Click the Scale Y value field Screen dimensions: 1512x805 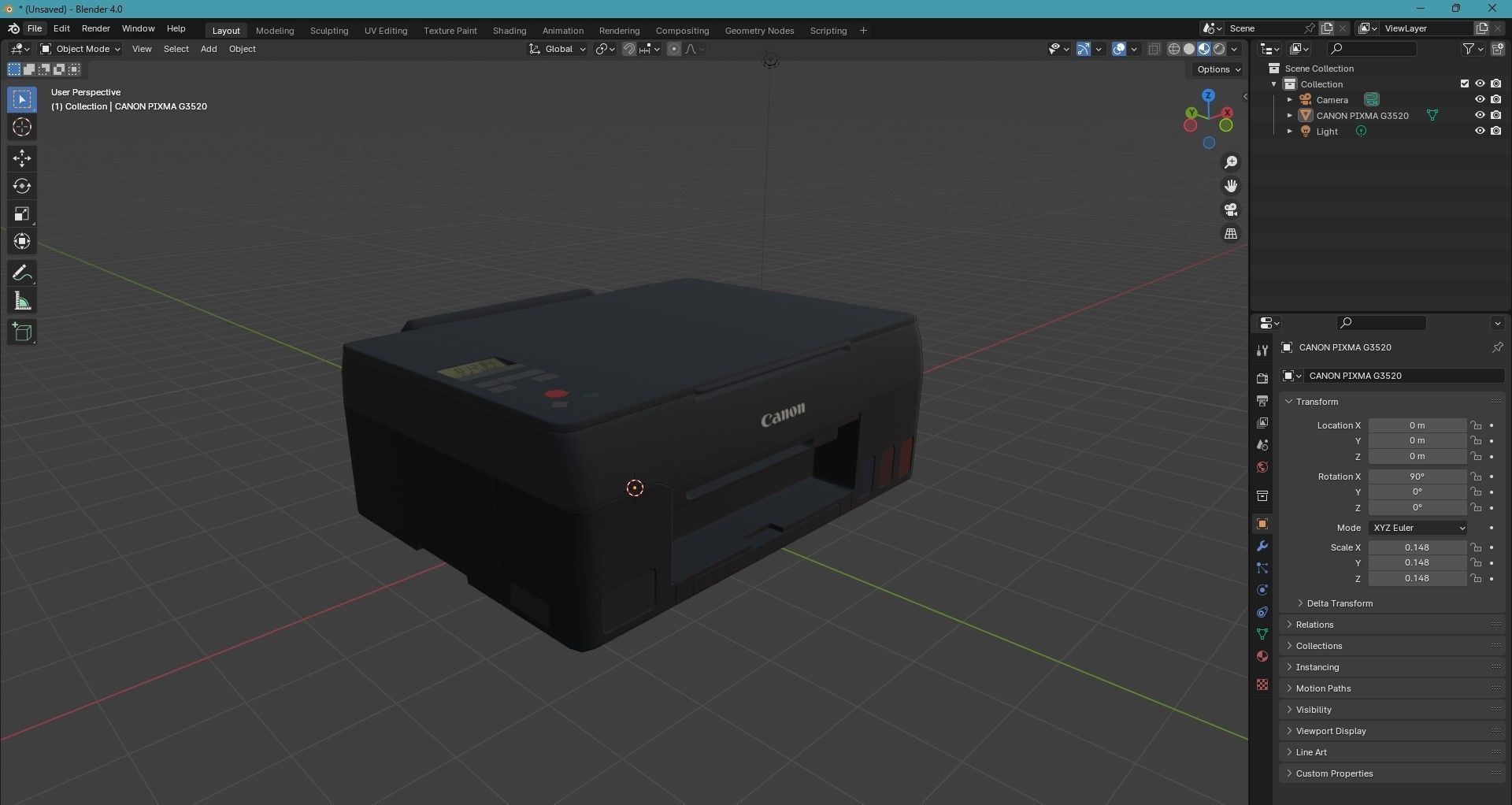click(1417, 563)
